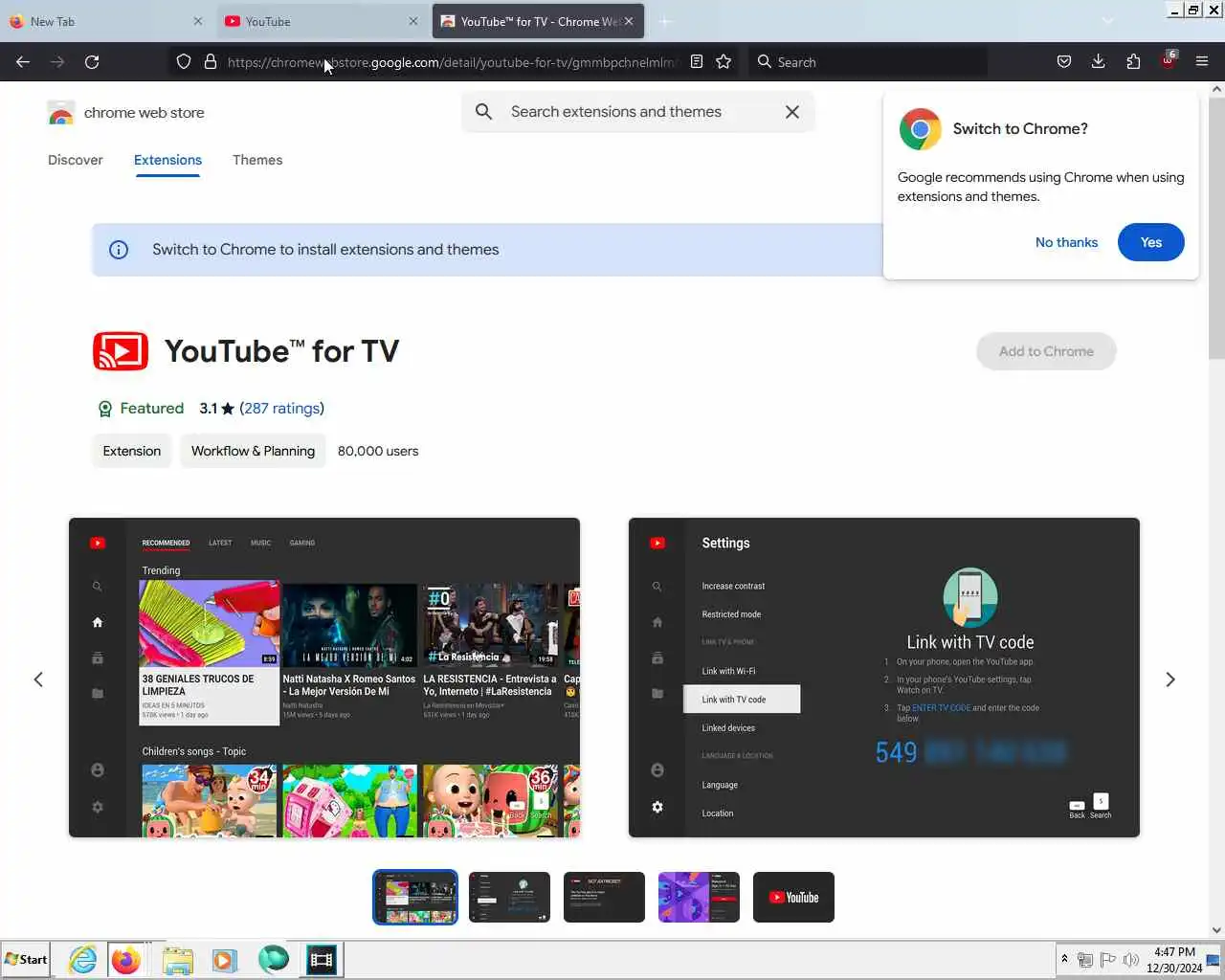List all tabs dropdown arrow
Image resolution: width=1225 pixels, height=980 pixels.
point(1108,21)
